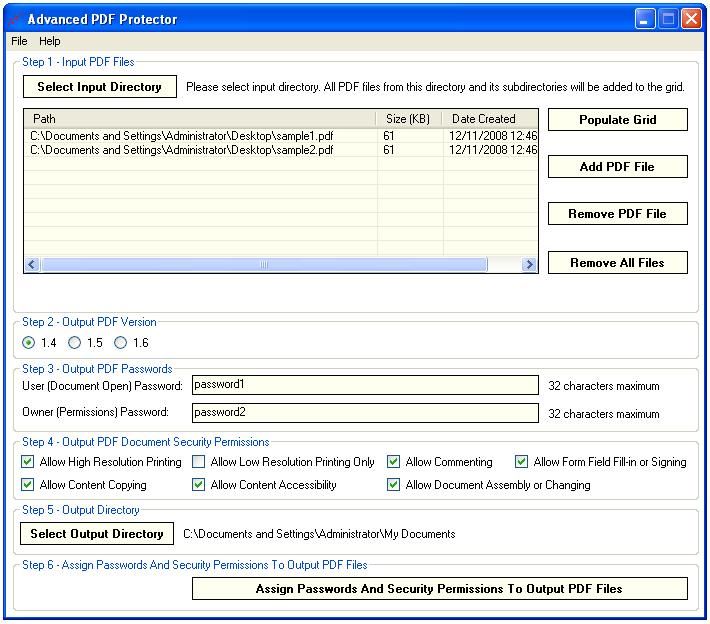Click the Select Output Directory button

pyautogui.click(x=97, y=534)
